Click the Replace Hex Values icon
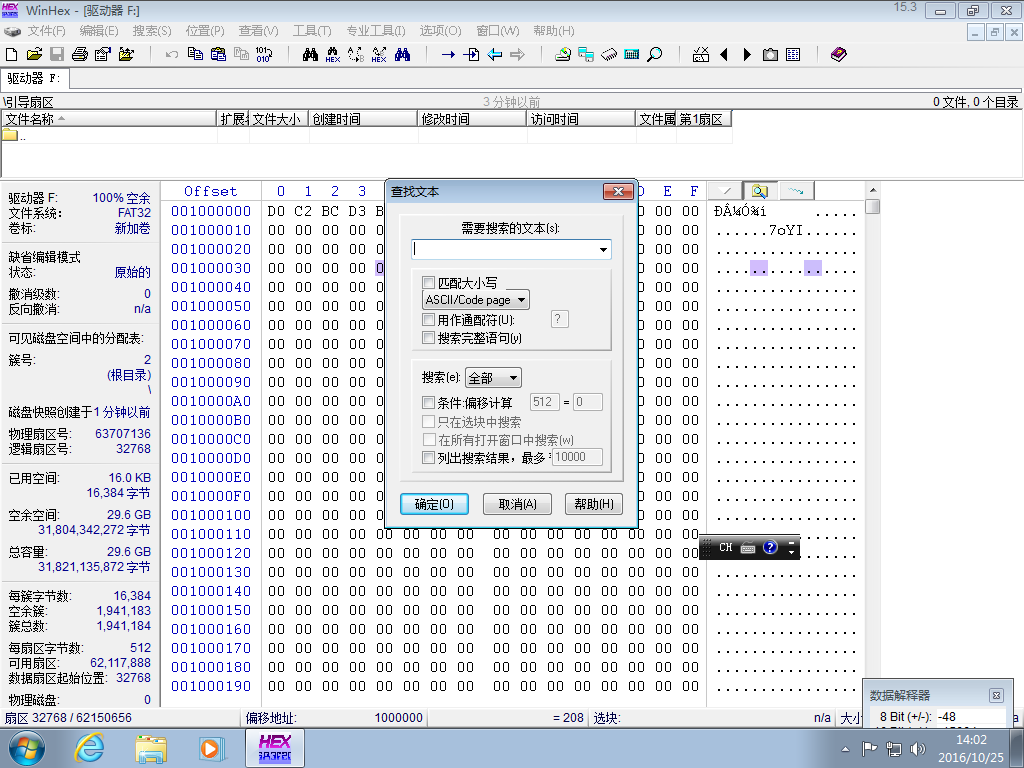The image size is (1024, 768). tap(379, 54)
